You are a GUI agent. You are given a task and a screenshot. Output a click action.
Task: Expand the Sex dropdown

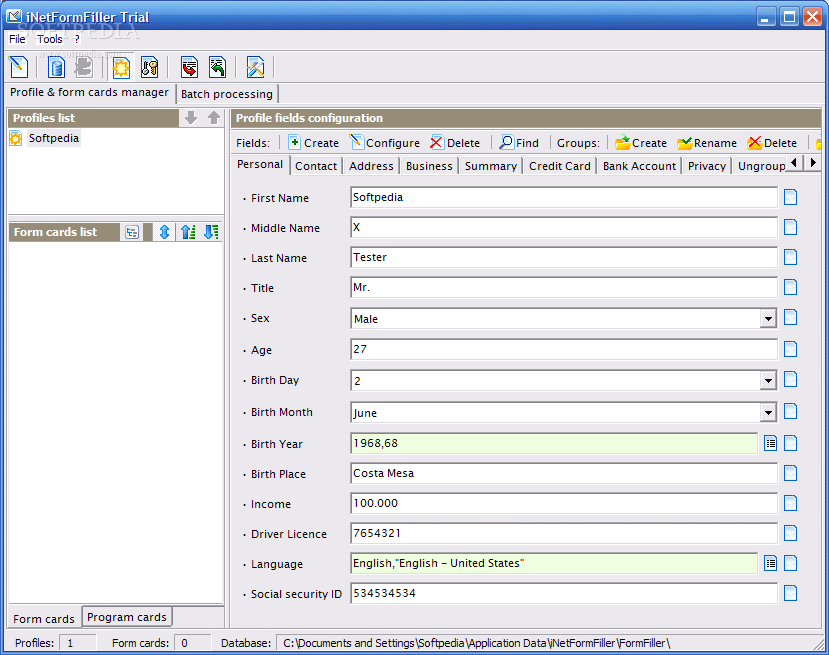click(768, 319)
